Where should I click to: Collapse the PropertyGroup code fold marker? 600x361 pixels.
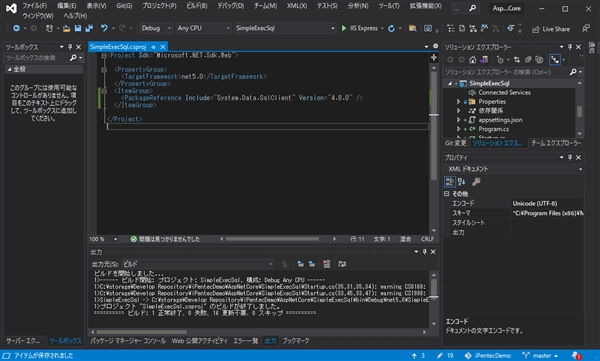[104, 70]
